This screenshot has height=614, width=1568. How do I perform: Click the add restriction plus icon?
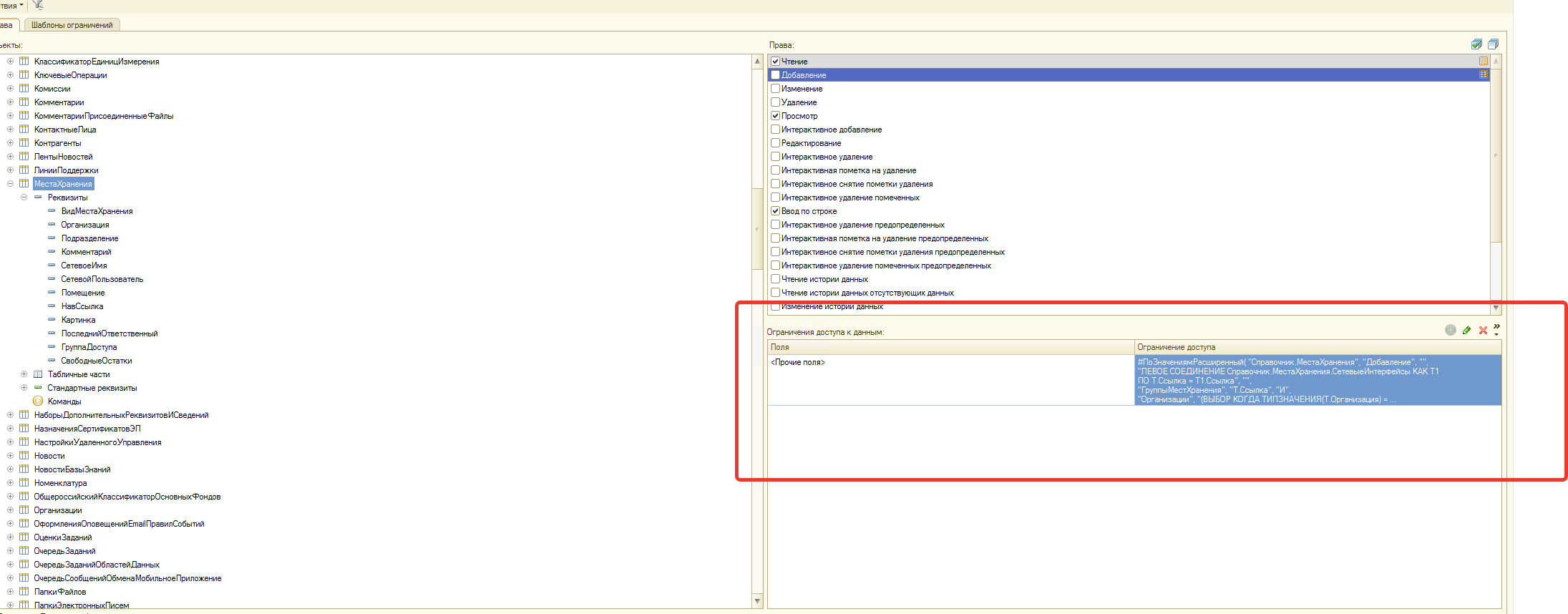click(x=1450, y=330)
